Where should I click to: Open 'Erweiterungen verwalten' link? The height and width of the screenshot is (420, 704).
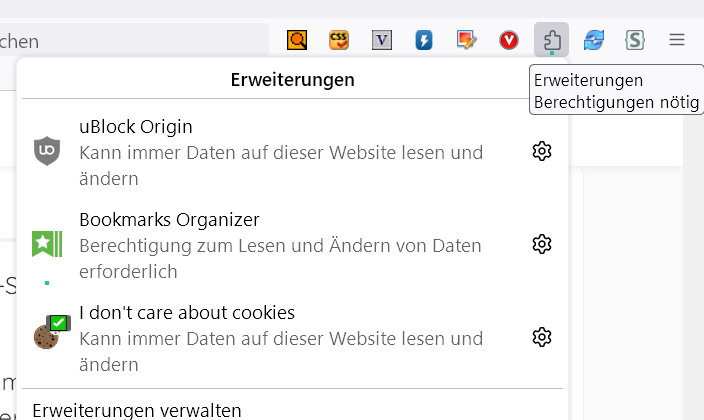coord(137,410)
